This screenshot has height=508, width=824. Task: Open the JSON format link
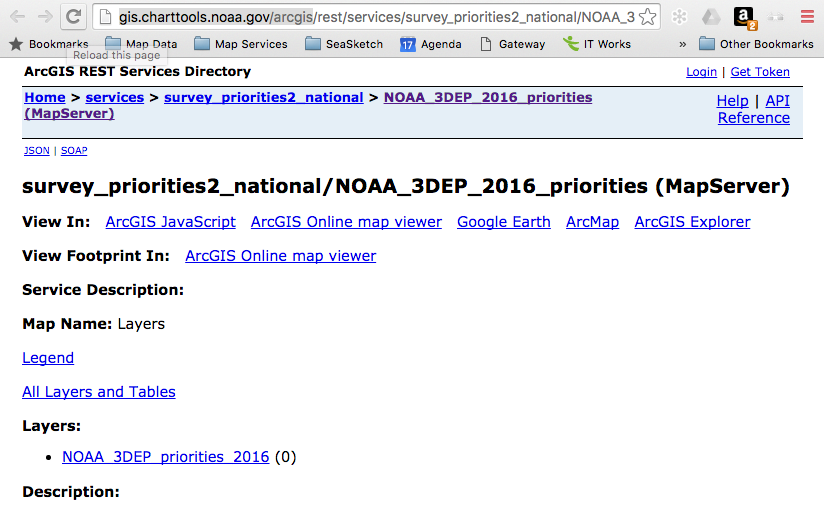point(36,151)
